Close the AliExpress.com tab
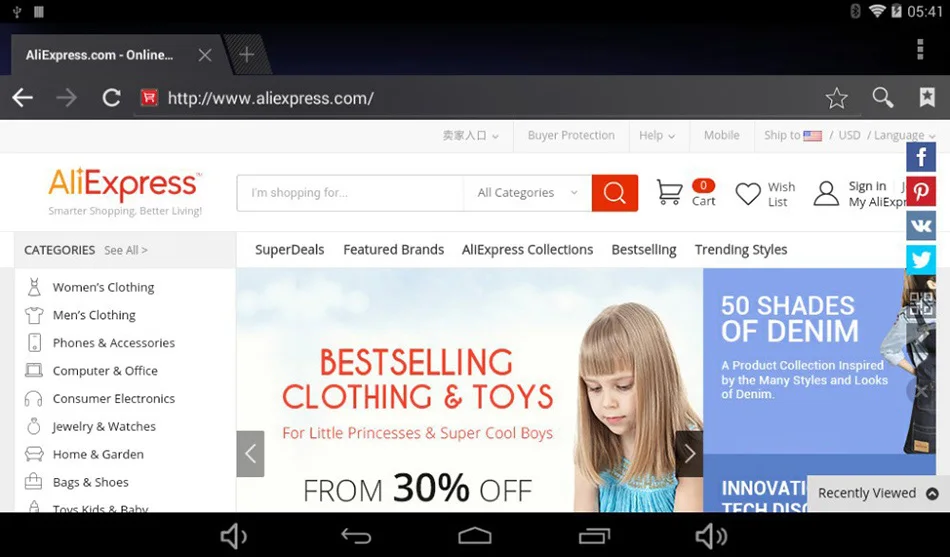The image size is (950, 557). (x=205, y=55)
